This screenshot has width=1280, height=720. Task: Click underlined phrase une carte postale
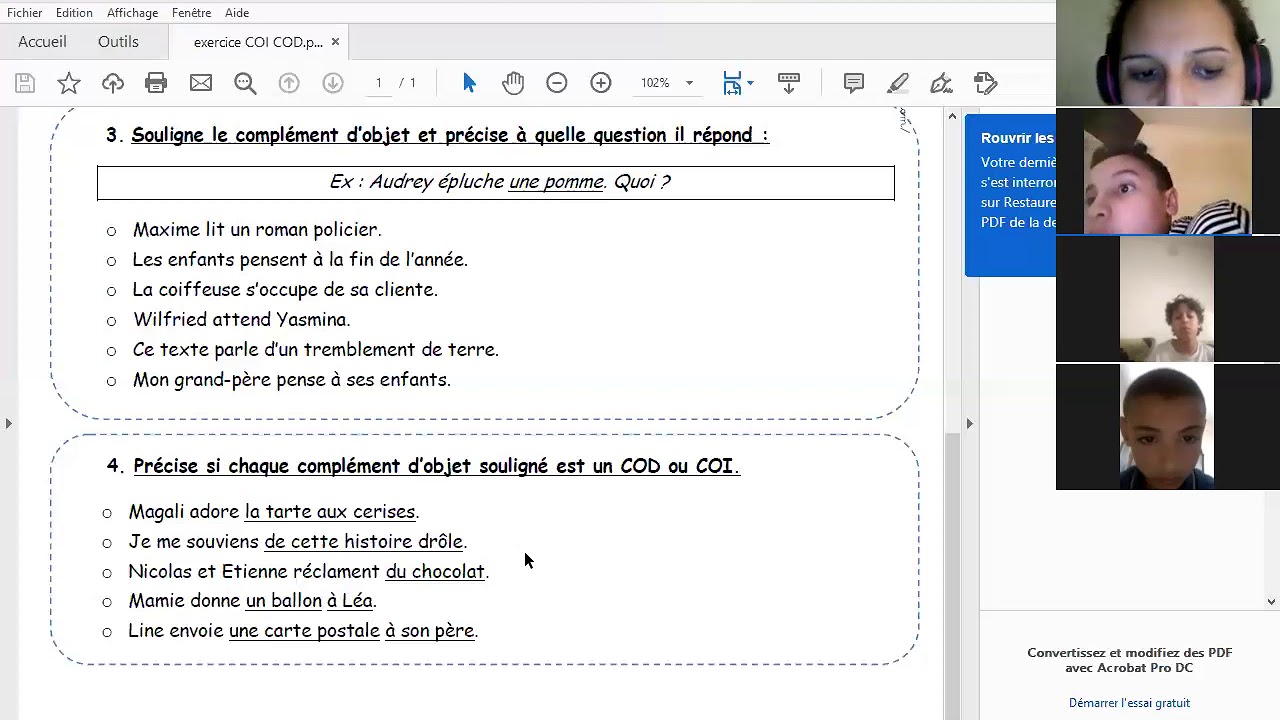click(304, 631)
